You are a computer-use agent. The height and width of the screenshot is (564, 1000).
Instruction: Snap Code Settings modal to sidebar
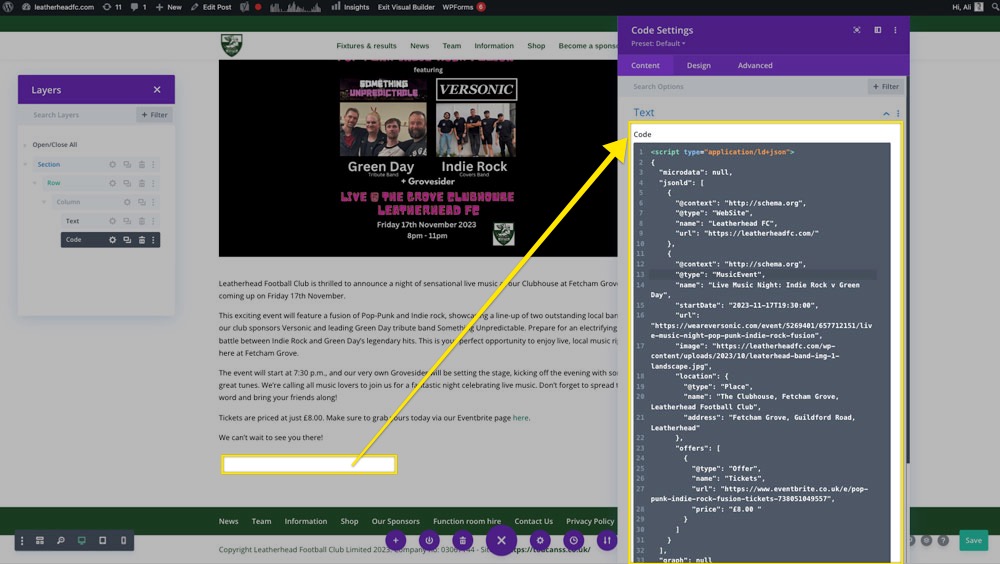[x=878, y=30]
